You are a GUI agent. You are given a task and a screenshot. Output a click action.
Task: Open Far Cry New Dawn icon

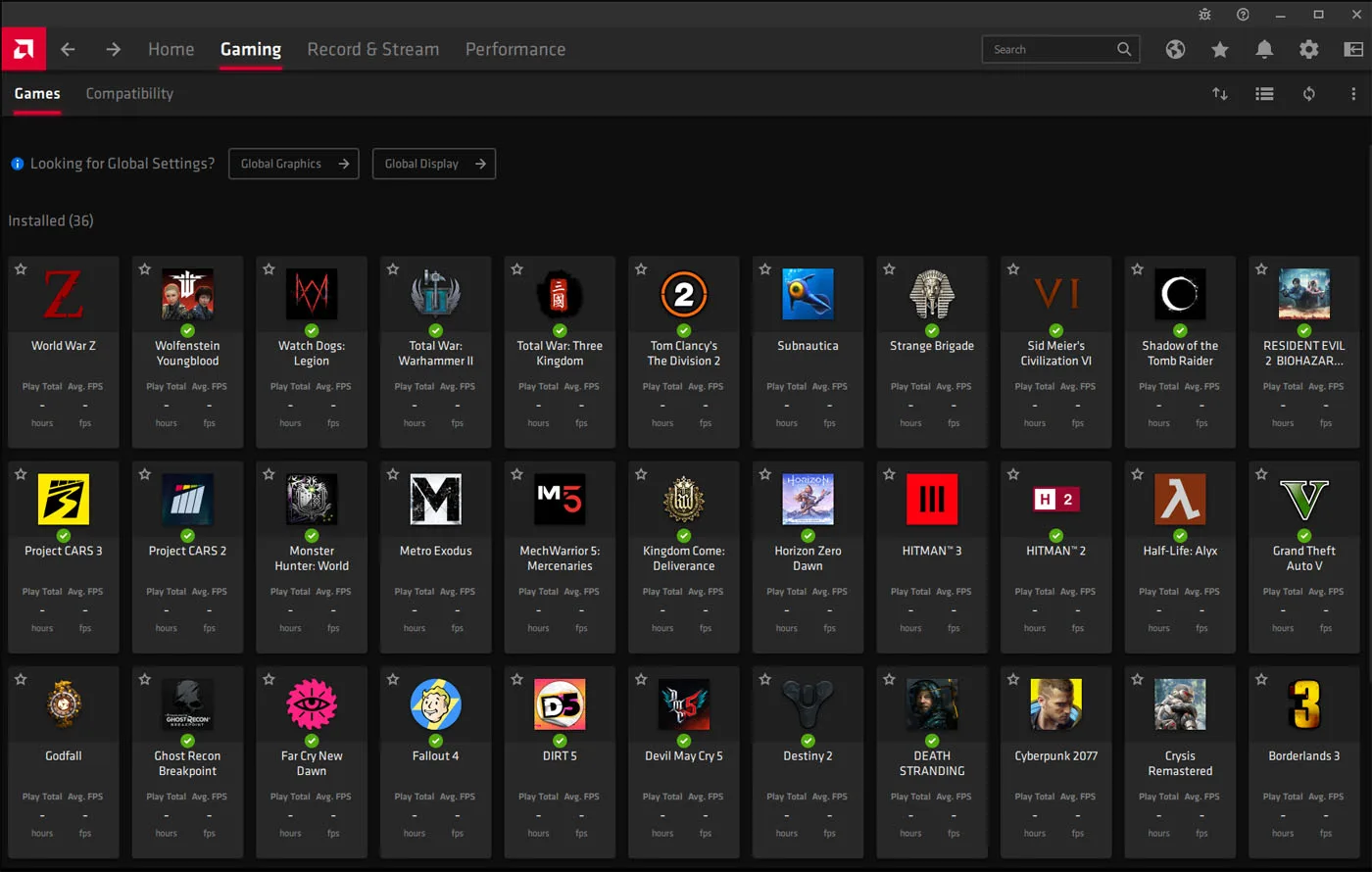312,703
